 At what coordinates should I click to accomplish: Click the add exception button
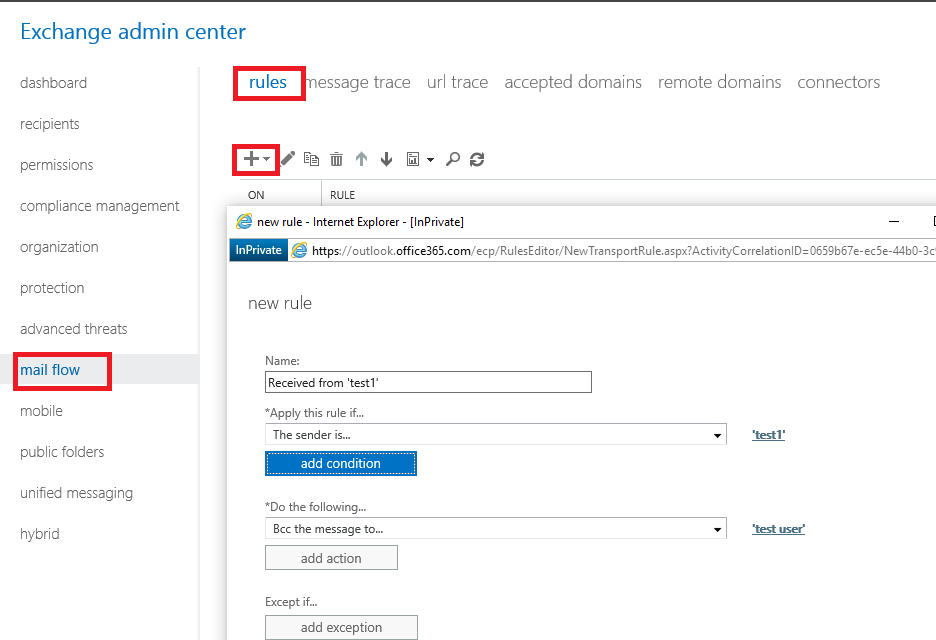coord(341,627)
